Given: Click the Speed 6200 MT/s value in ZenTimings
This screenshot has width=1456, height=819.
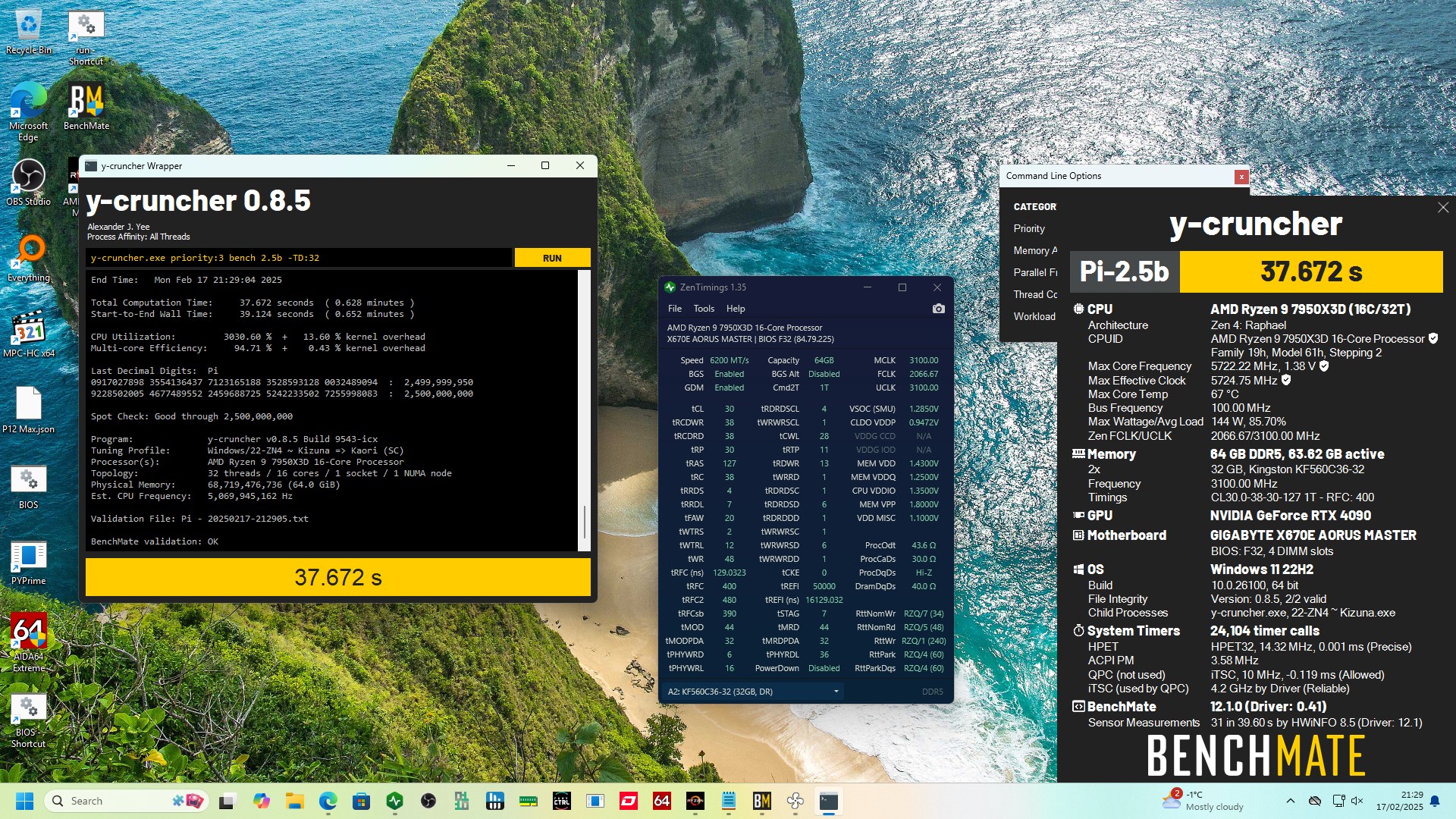Looking at the screenshot, I should coord(729,360).
